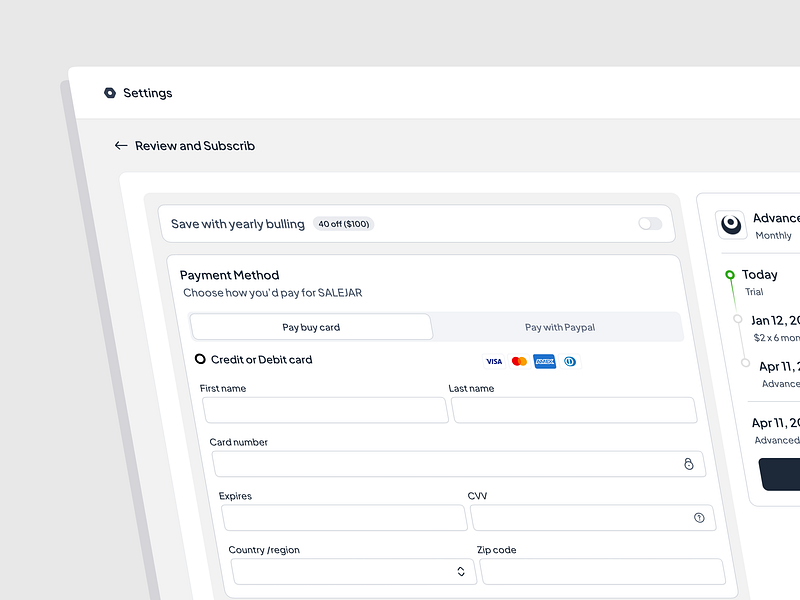This screenshot has width=800, height=600.
Task: Click the Diners Club card icon
Action: (569, 361)
